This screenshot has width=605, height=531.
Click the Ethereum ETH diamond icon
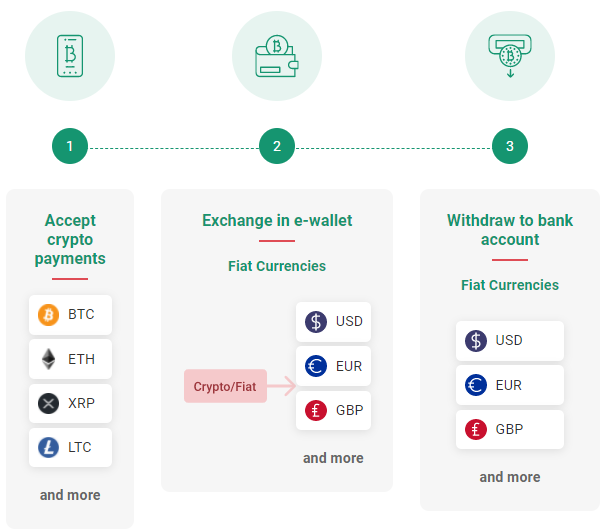[48, 359]
